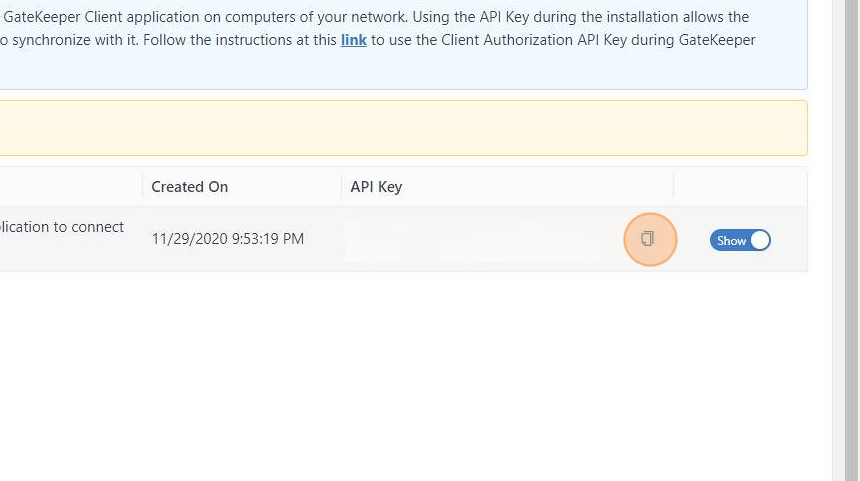Click the 'lication to connect' description cell
The width and height of the screenshot is (860, 481).
coord(61,227)
